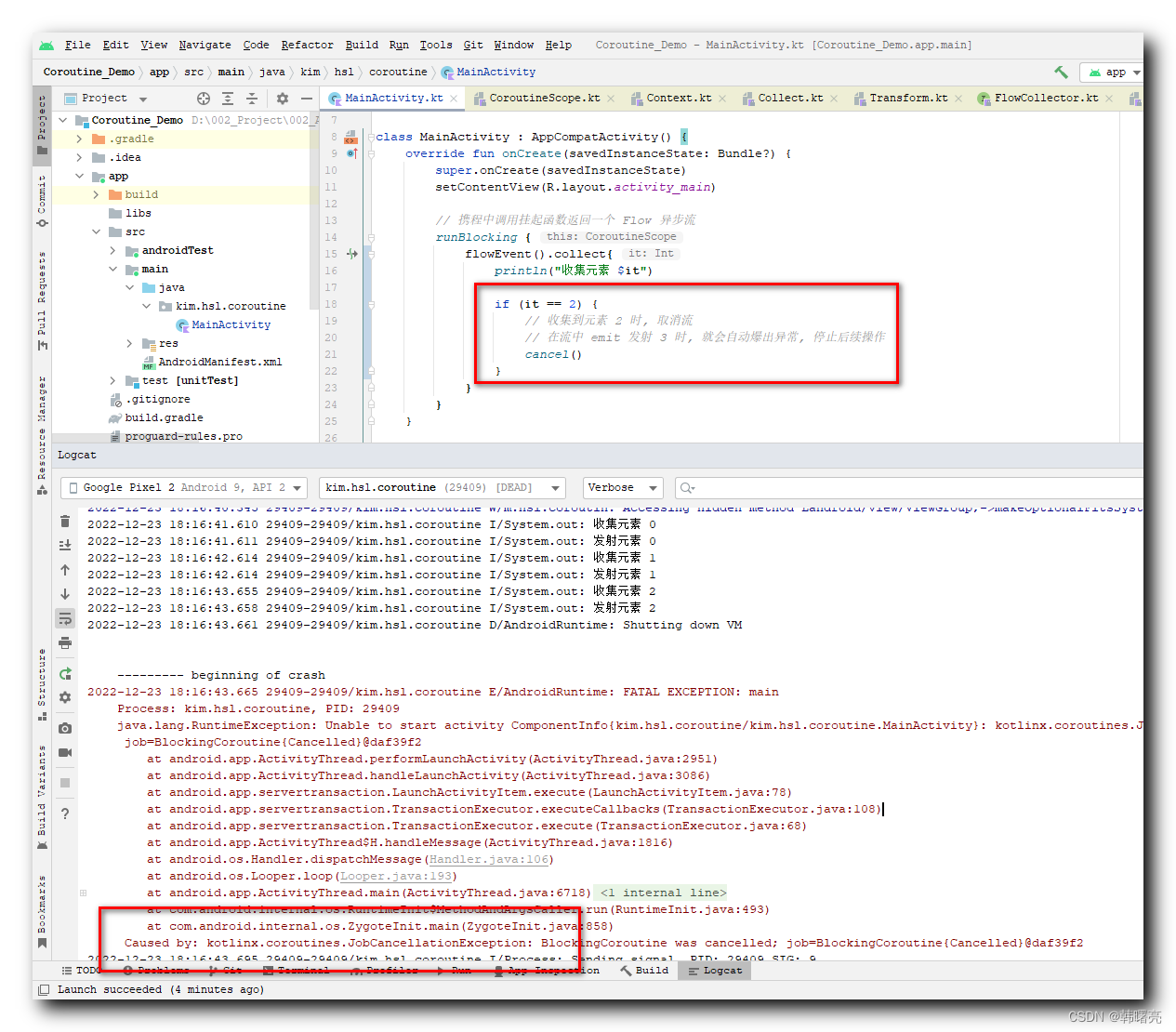This screenshot has width=1176, height=1032.
Task: Open the Build menu
Action: point(362,45)
